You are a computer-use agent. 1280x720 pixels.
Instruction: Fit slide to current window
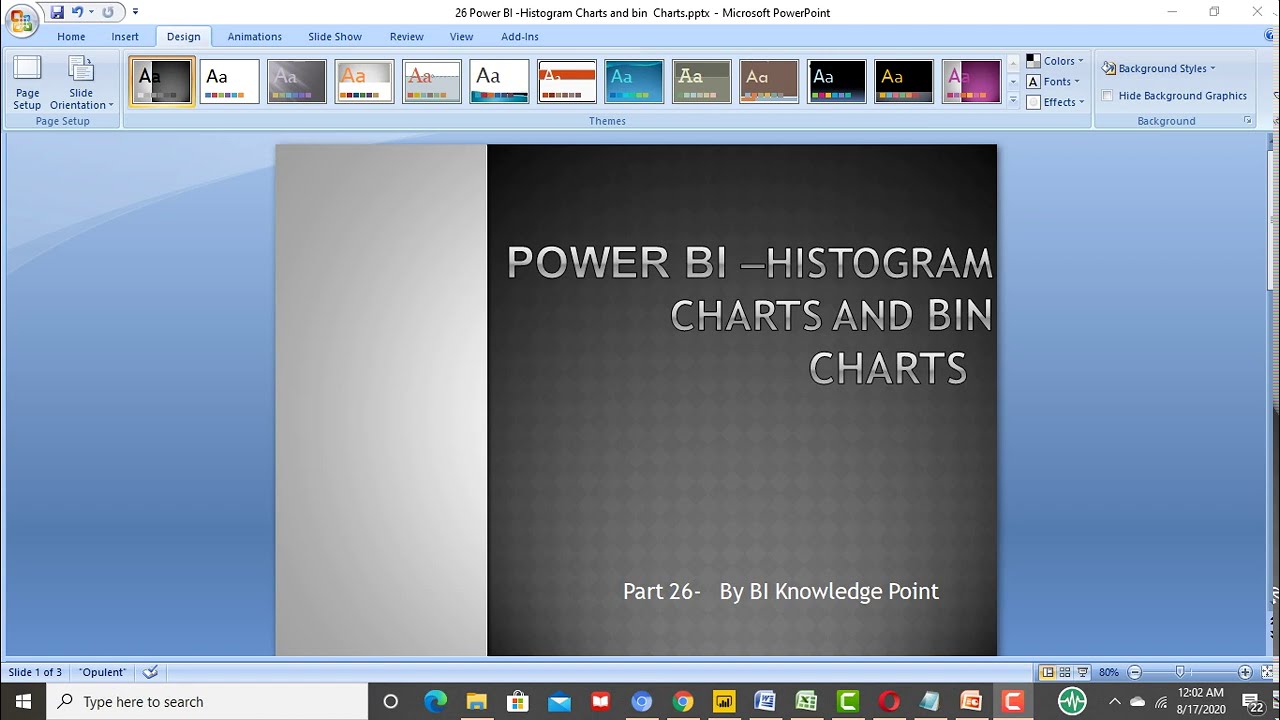1265,672
